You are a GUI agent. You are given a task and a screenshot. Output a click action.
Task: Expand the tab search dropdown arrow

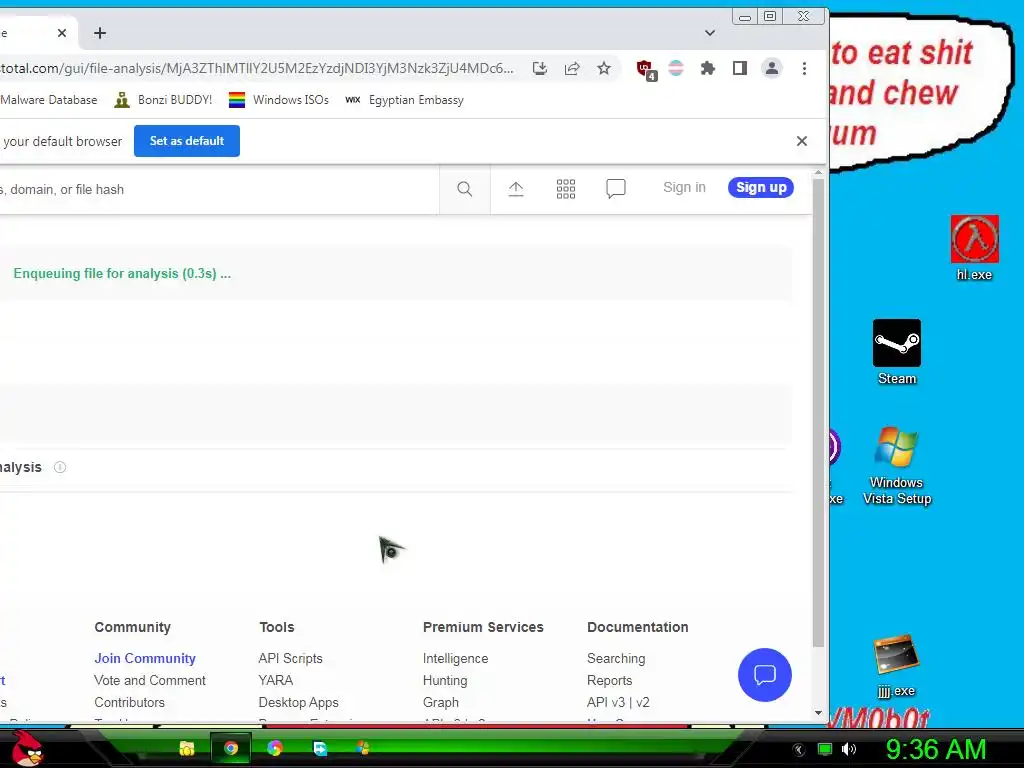click(710, 33)
